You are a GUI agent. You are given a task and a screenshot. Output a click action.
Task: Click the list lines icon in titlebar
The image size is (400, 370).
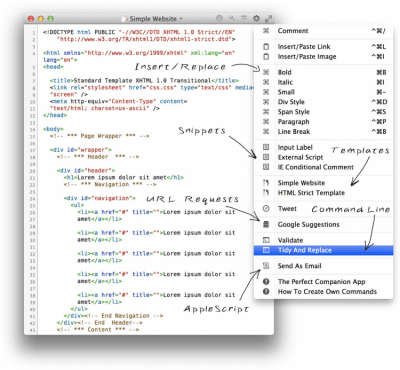[x=244, y=18]
